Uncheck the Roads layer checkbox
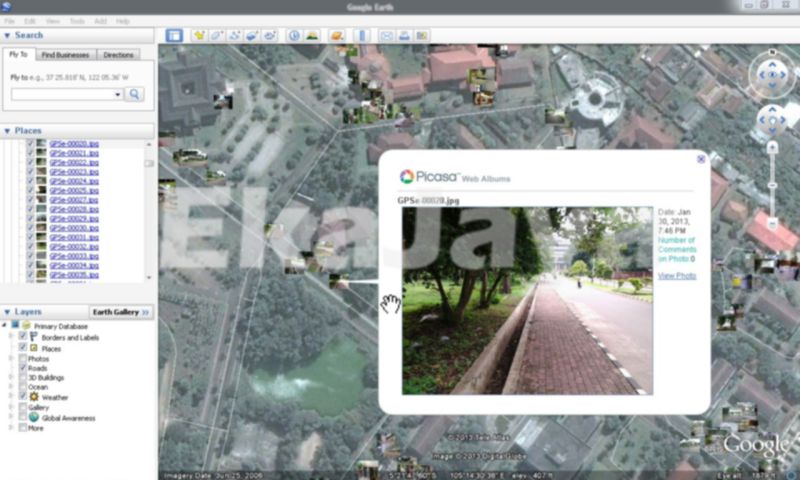Viewport: 800px width, 480px height. (x=23, y=368)
